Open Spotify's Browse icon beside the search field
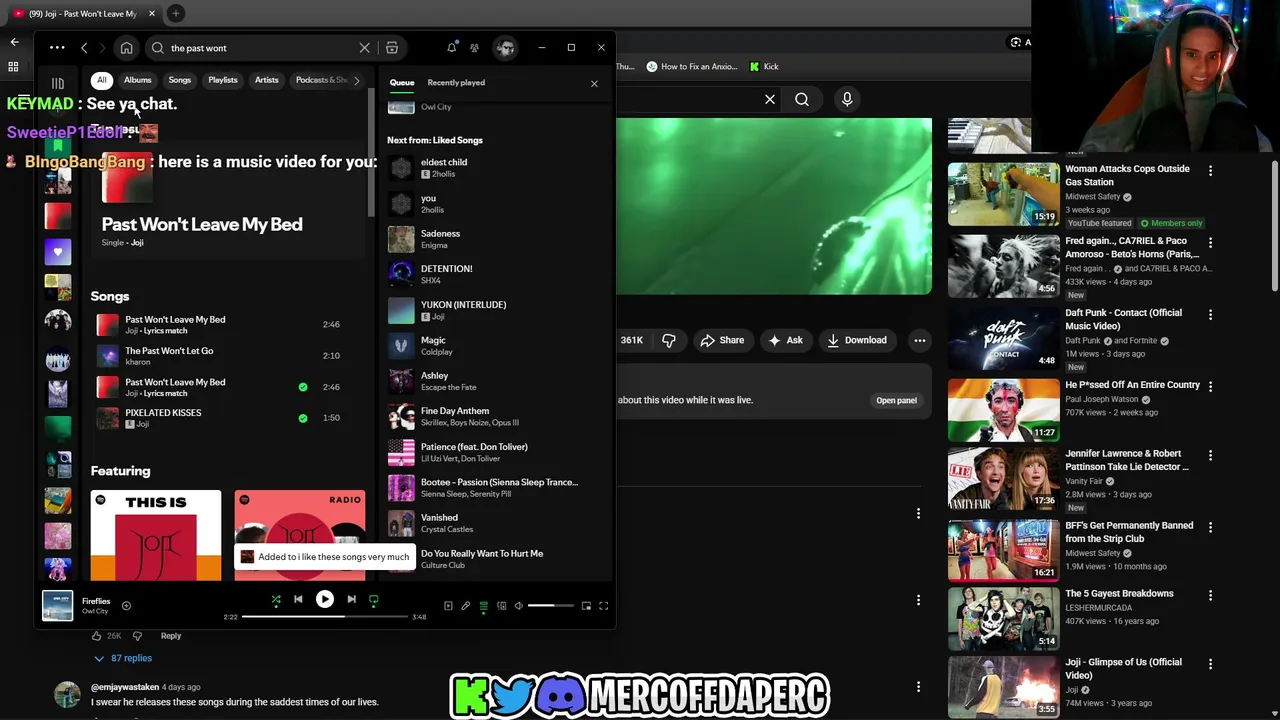Viewport: 1280px width, 720px height. [x=392, y=48]
